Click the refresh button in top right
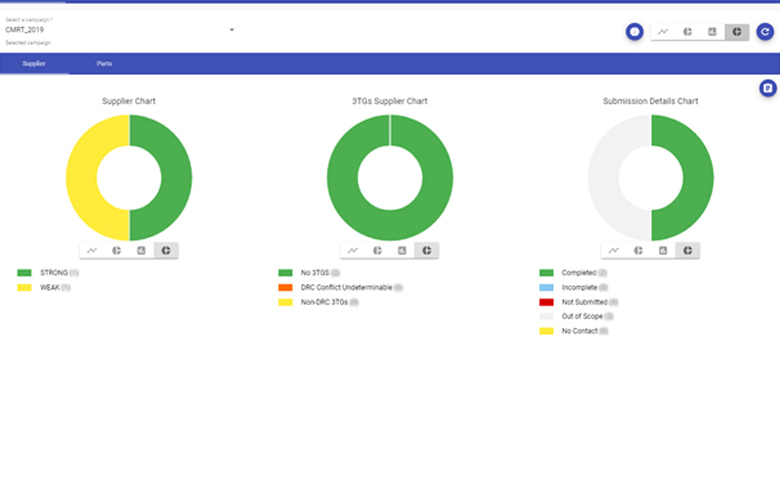Image resolution: width=780 pixels, height=488 pixels. (765, 32)
